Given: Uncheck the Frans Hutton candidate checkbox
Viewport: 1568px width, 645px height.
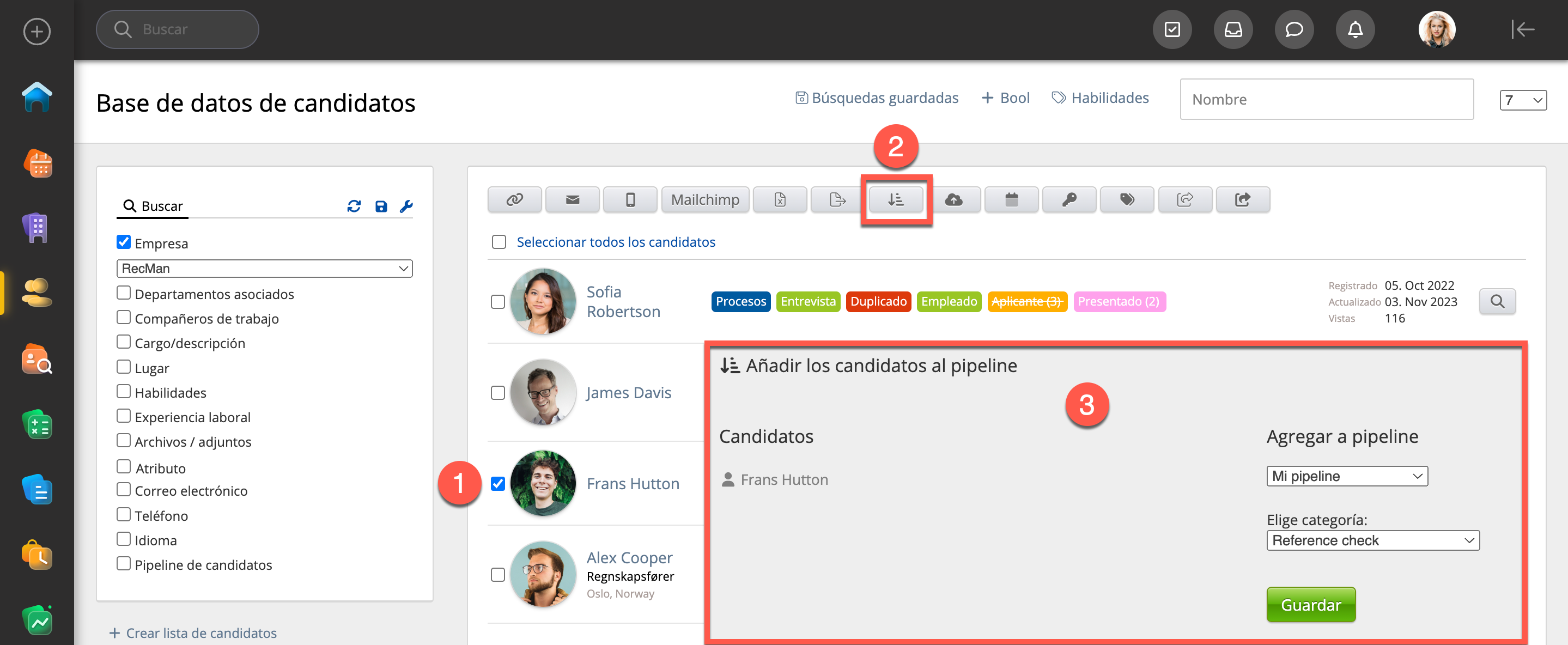Looking at the screenshot, I should click(498, 484).
